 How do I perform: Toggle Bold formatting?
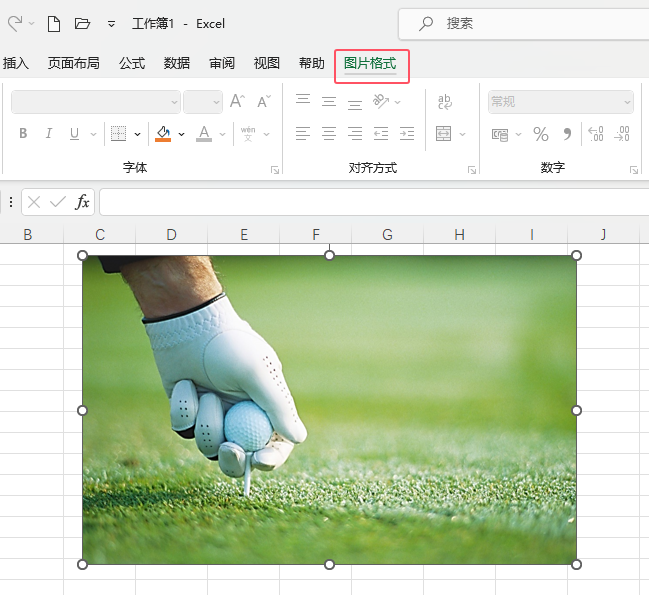pyautogui.click(x=23, y=133)
